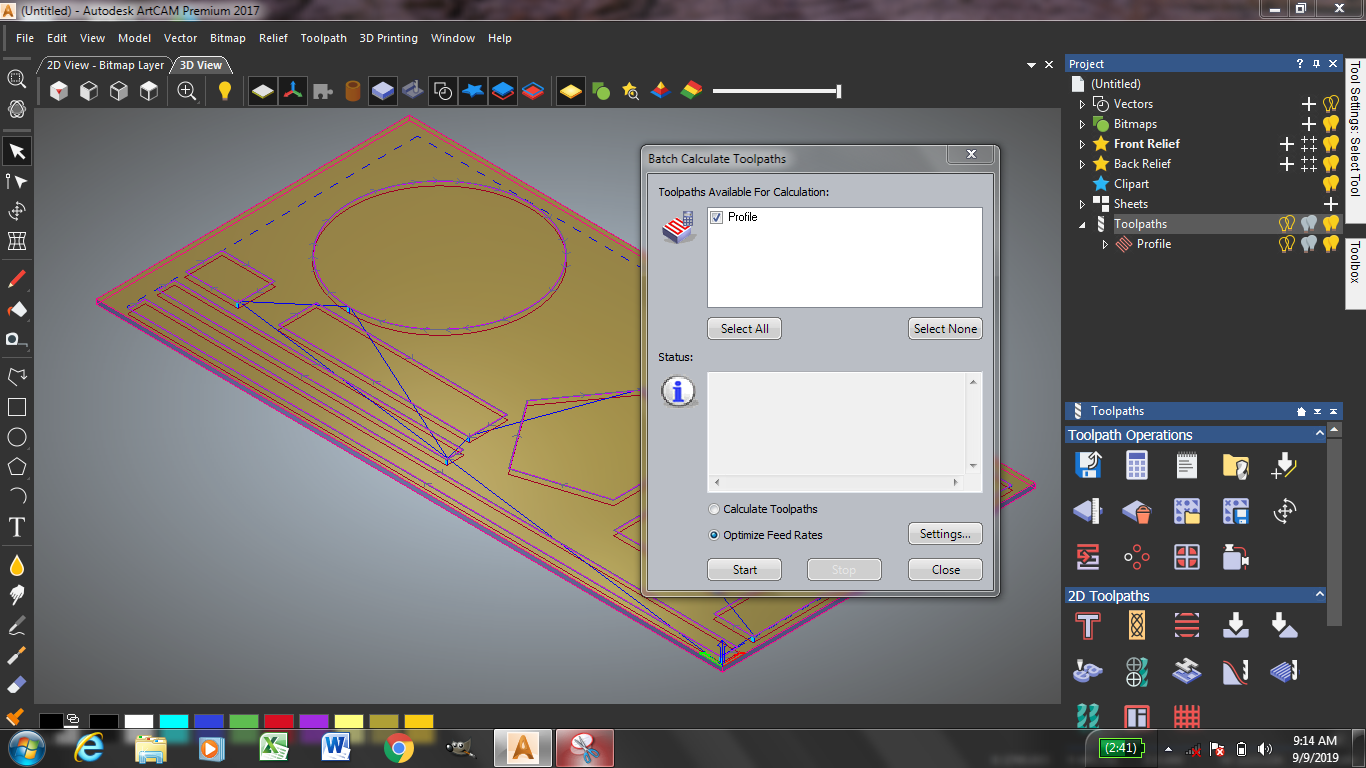Image resolution: width=1366 pixels, height=768 pixels.
Task: Add a new vector layer with plus icon
Action: point(1308,104)
